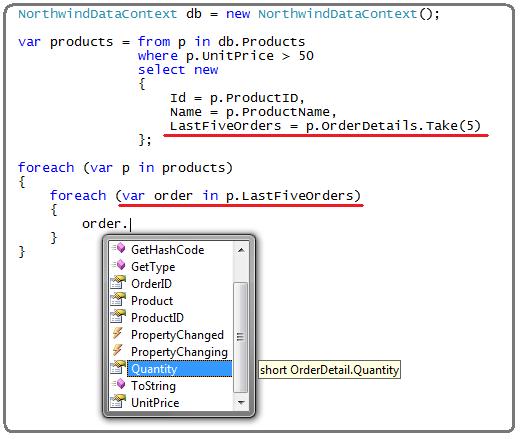Click the PropertyChanged event lightning icon
Image resolution: width=523 pixels, height=439 pixels.
click(117, 334)
